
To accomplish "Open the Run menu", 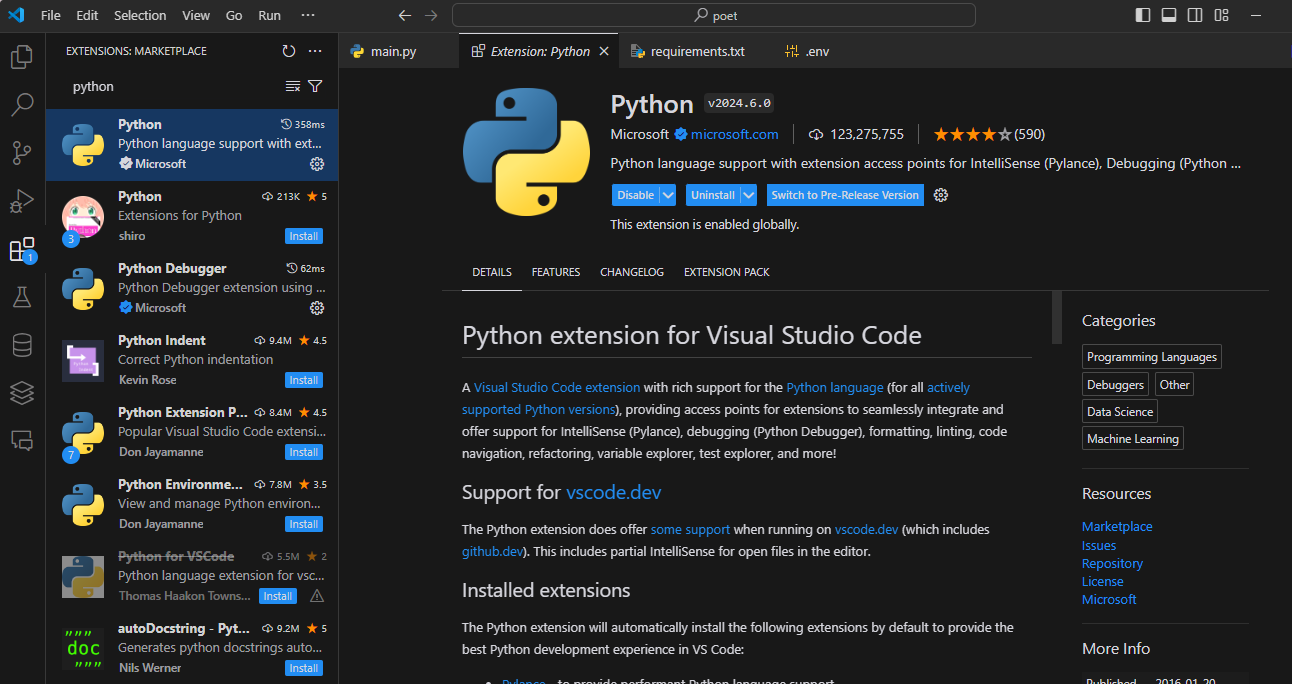I will [x=269, y=15].
